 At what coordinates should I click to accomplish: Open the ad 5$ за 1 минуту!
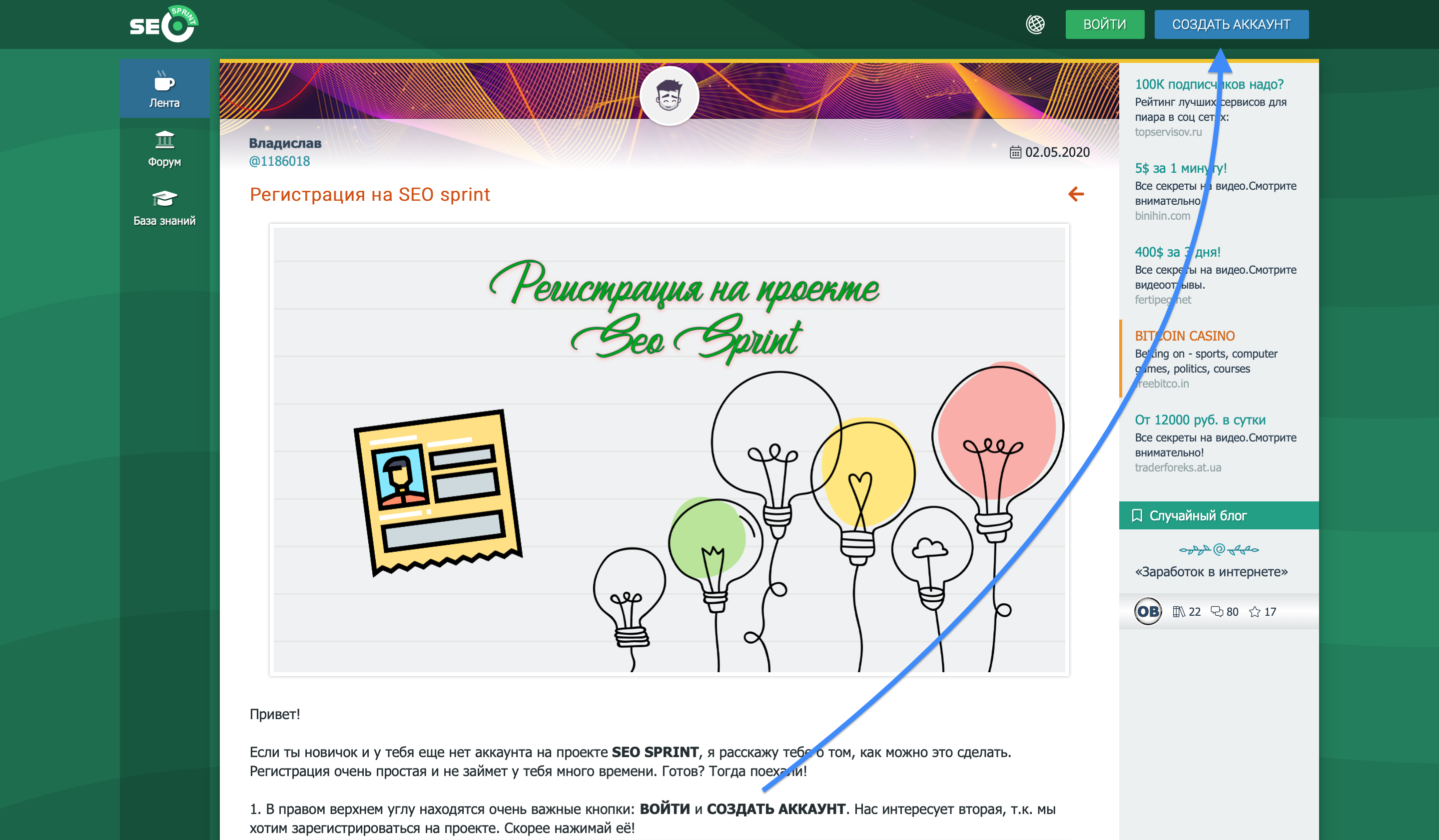1180,168
